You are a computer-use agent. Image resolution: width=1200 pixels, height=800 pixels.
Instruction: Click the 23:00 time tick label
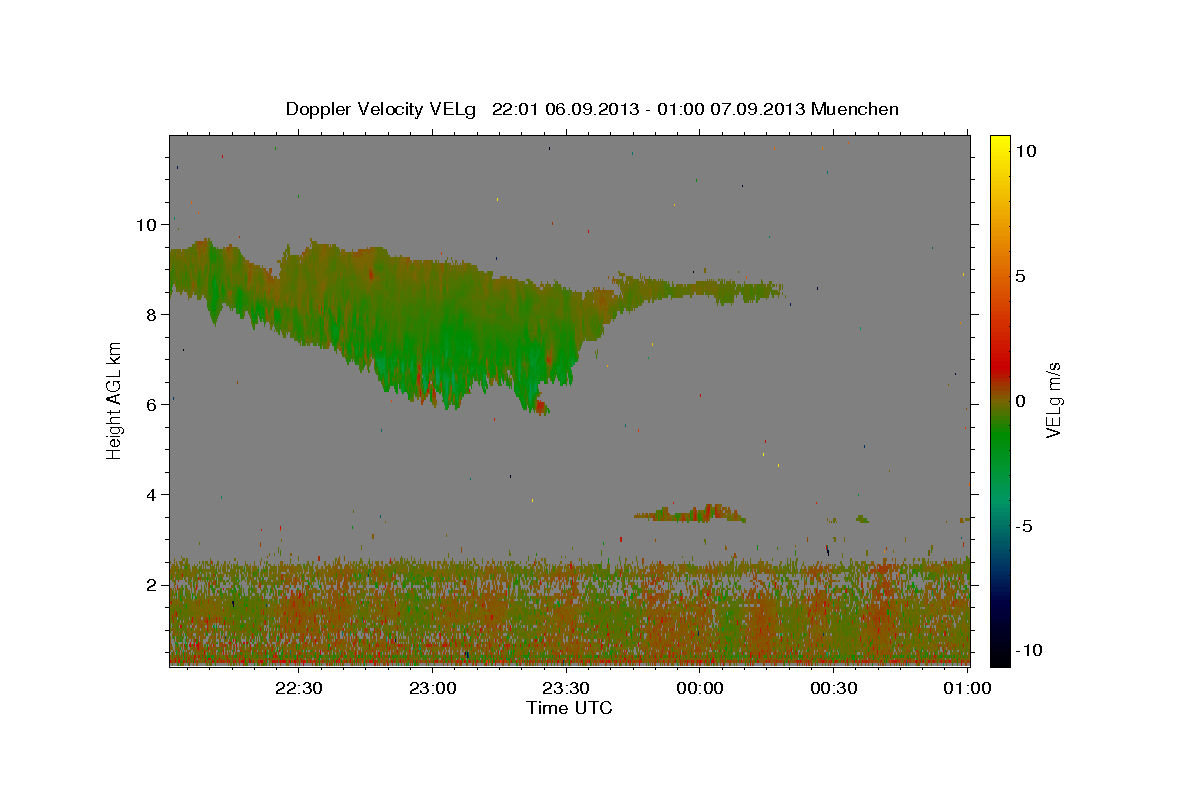point(432,688)
